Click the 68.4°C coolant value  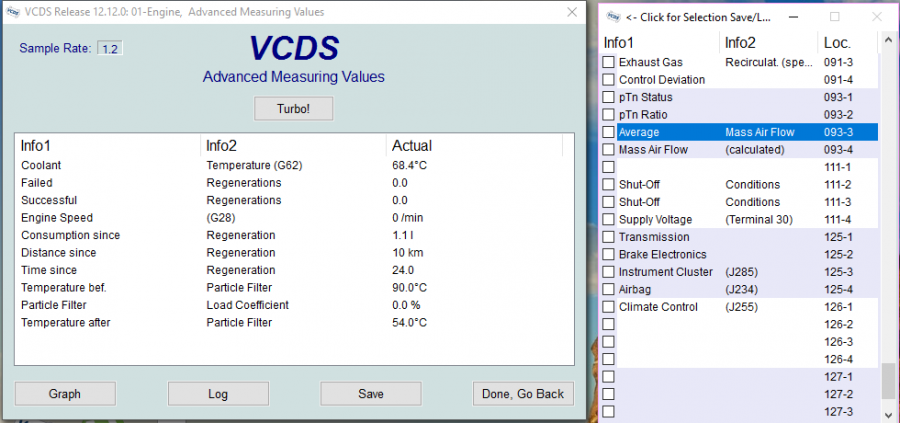409,165
